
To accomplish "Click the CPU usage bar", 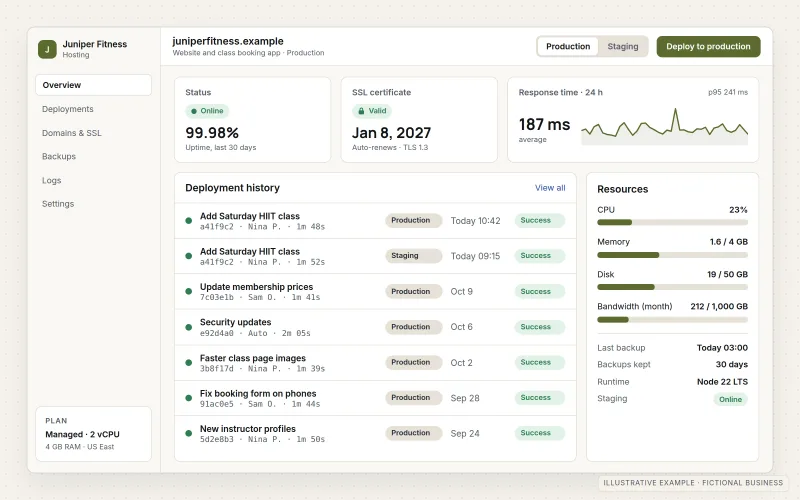I will 672,222.
